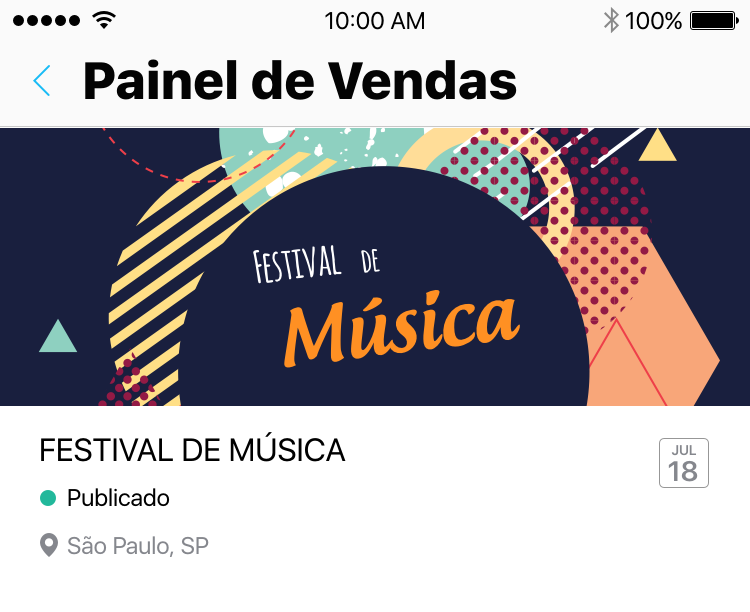Tap the blue back chevron
Viewport: 750px width, 612px height.
(42, 81)
